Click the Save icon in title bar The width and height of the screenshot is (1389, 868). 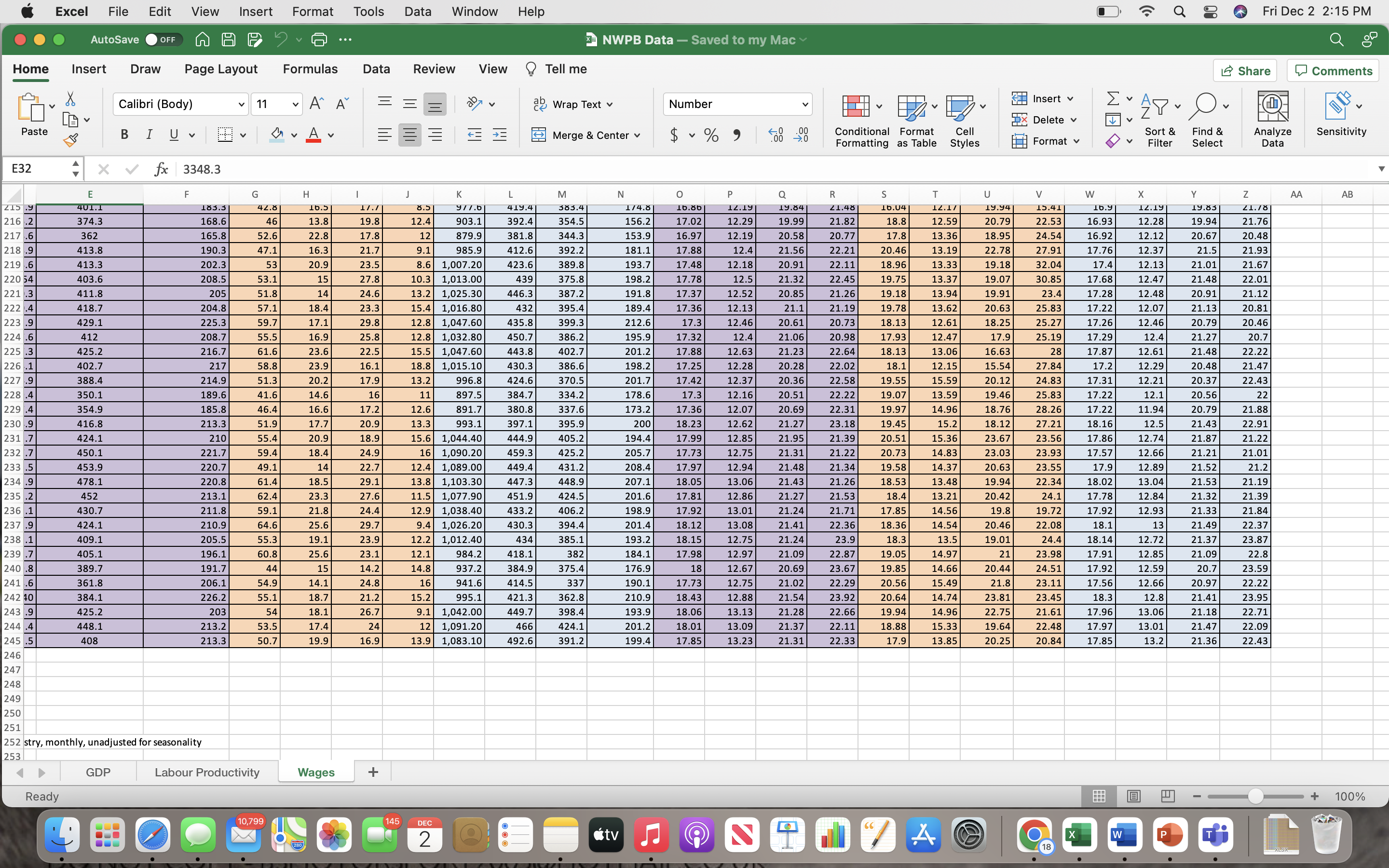(229, 40)
